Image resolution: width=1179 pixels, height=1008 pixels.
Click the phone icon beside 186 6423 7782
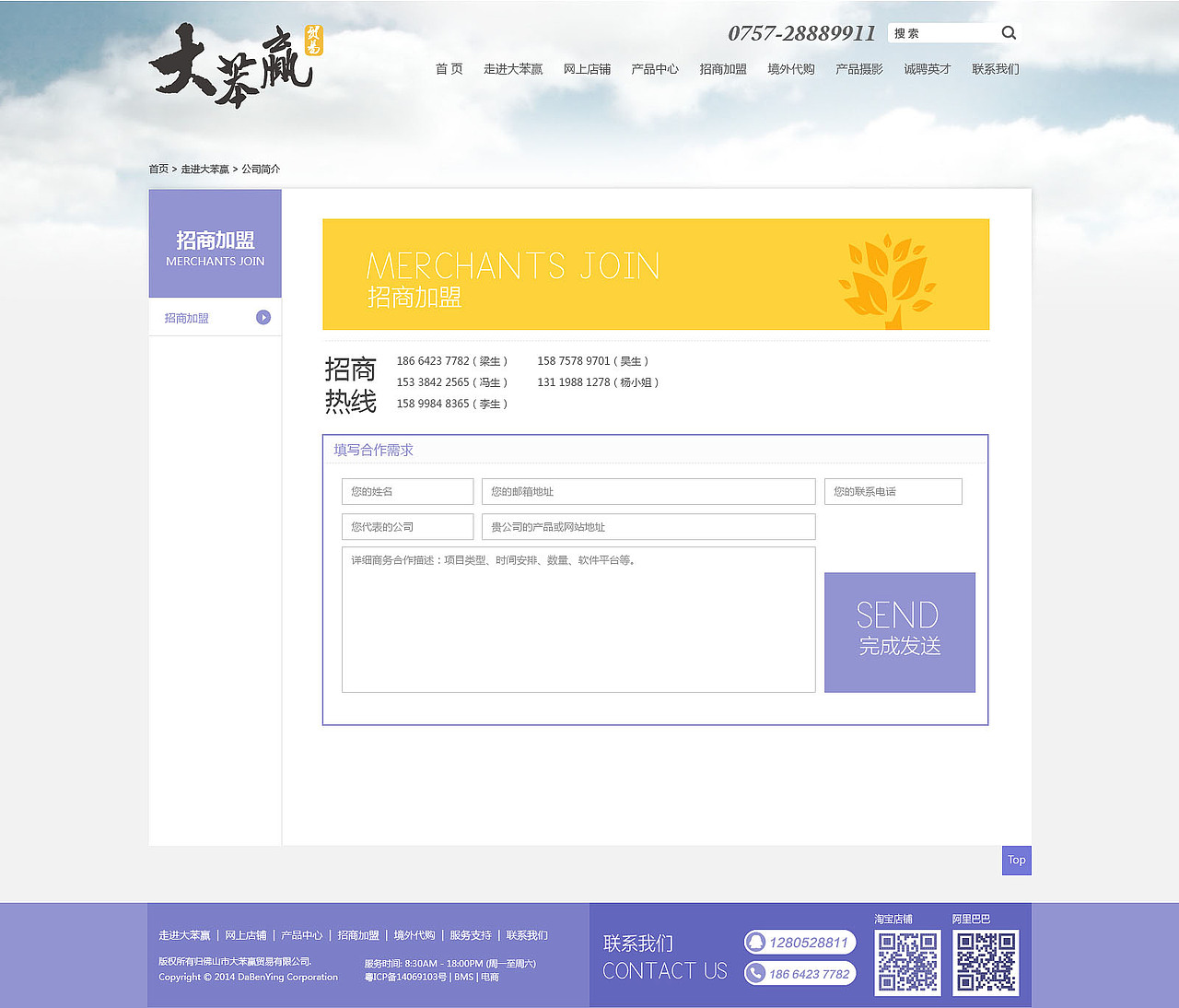tap(755, 973)
